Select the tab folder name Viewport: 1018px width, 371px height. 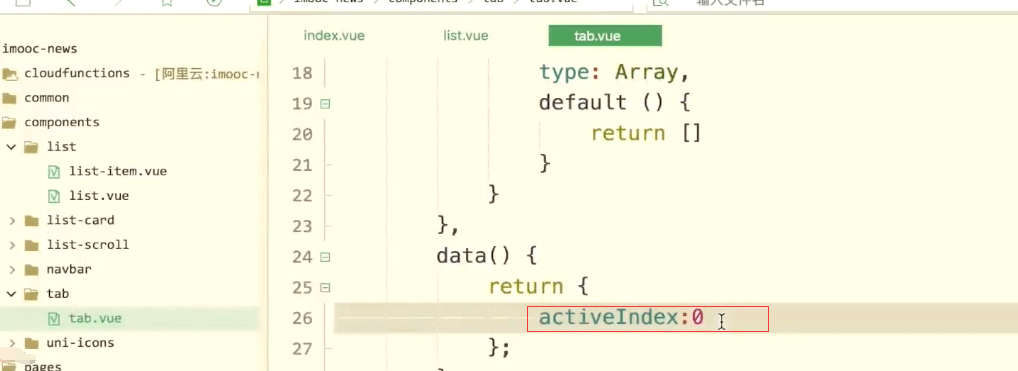click(x=58, y=294)
